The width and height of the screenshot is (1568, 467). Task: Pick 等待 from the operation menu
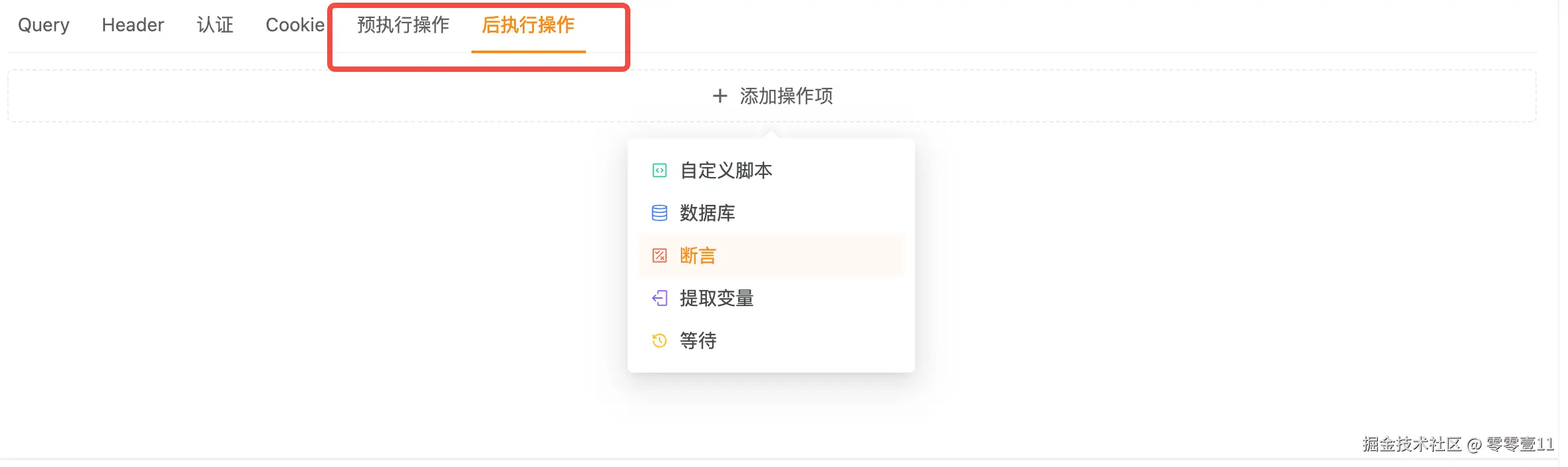click(x=698, y=341)
